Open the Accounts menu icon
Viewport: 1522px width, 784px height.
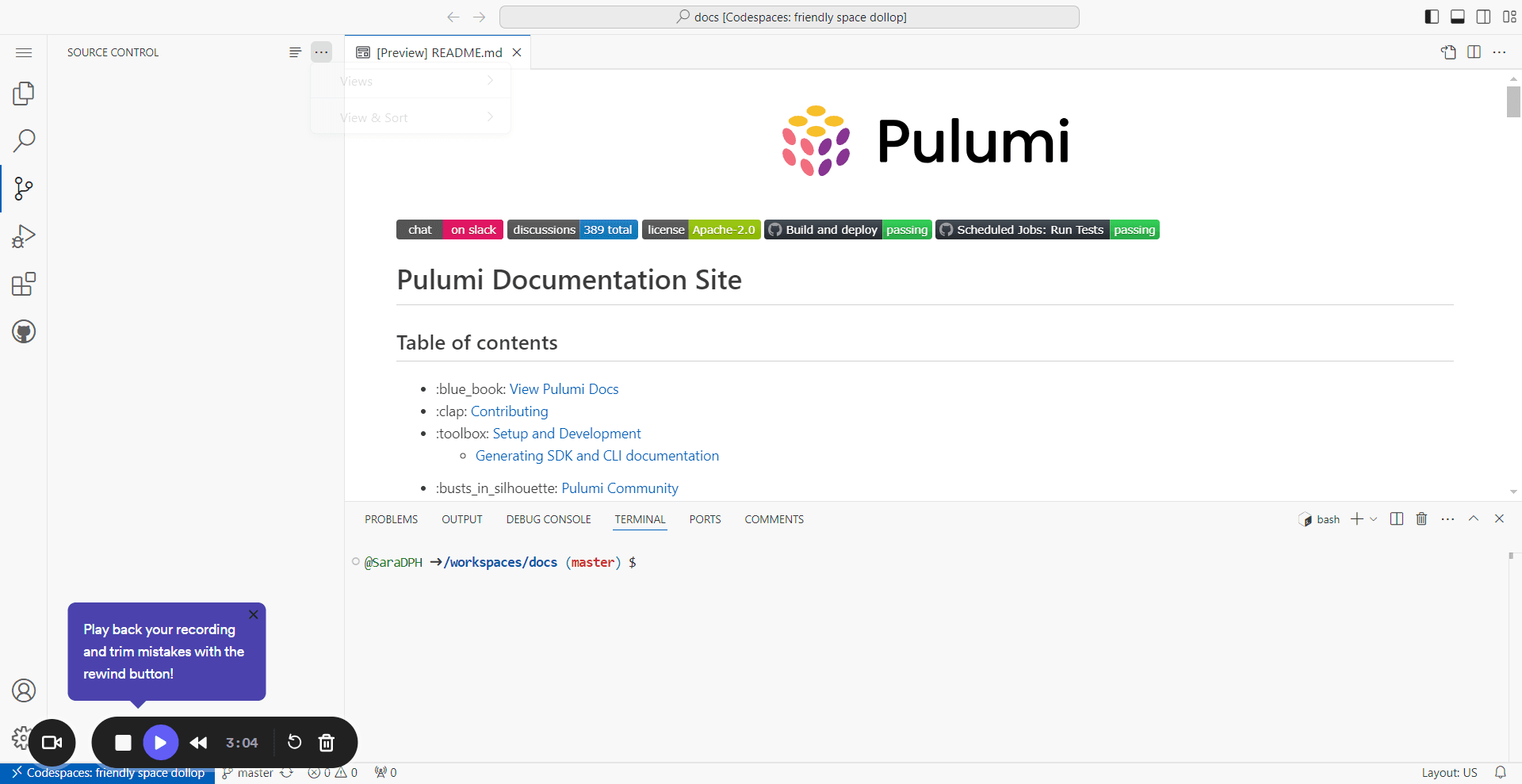click(24, 690)
